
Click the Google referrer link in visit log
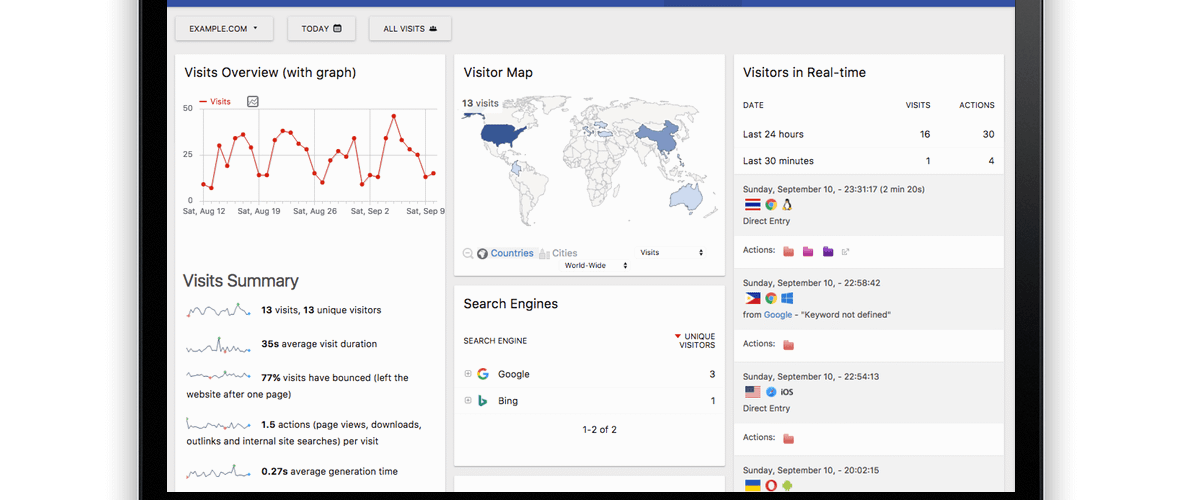pyautogui.click(x=777, y=314)
